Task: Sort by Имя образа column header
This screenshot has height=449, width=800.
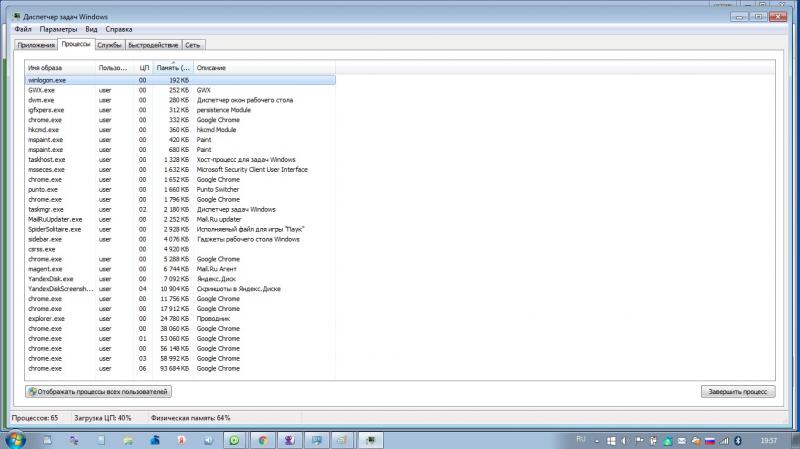Action: point(60,67)
